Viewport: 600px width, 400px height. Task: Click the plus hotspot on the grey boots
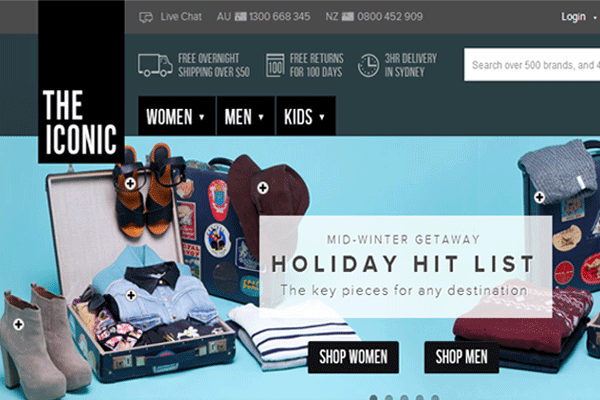18,325
